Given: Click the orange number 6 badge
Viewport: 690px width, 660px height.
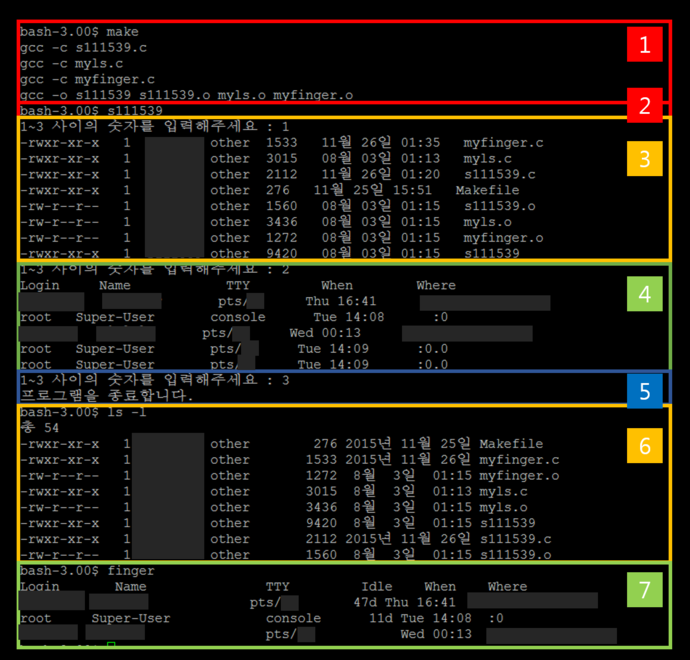Looking at the screenshot, I should pos(645,445).
